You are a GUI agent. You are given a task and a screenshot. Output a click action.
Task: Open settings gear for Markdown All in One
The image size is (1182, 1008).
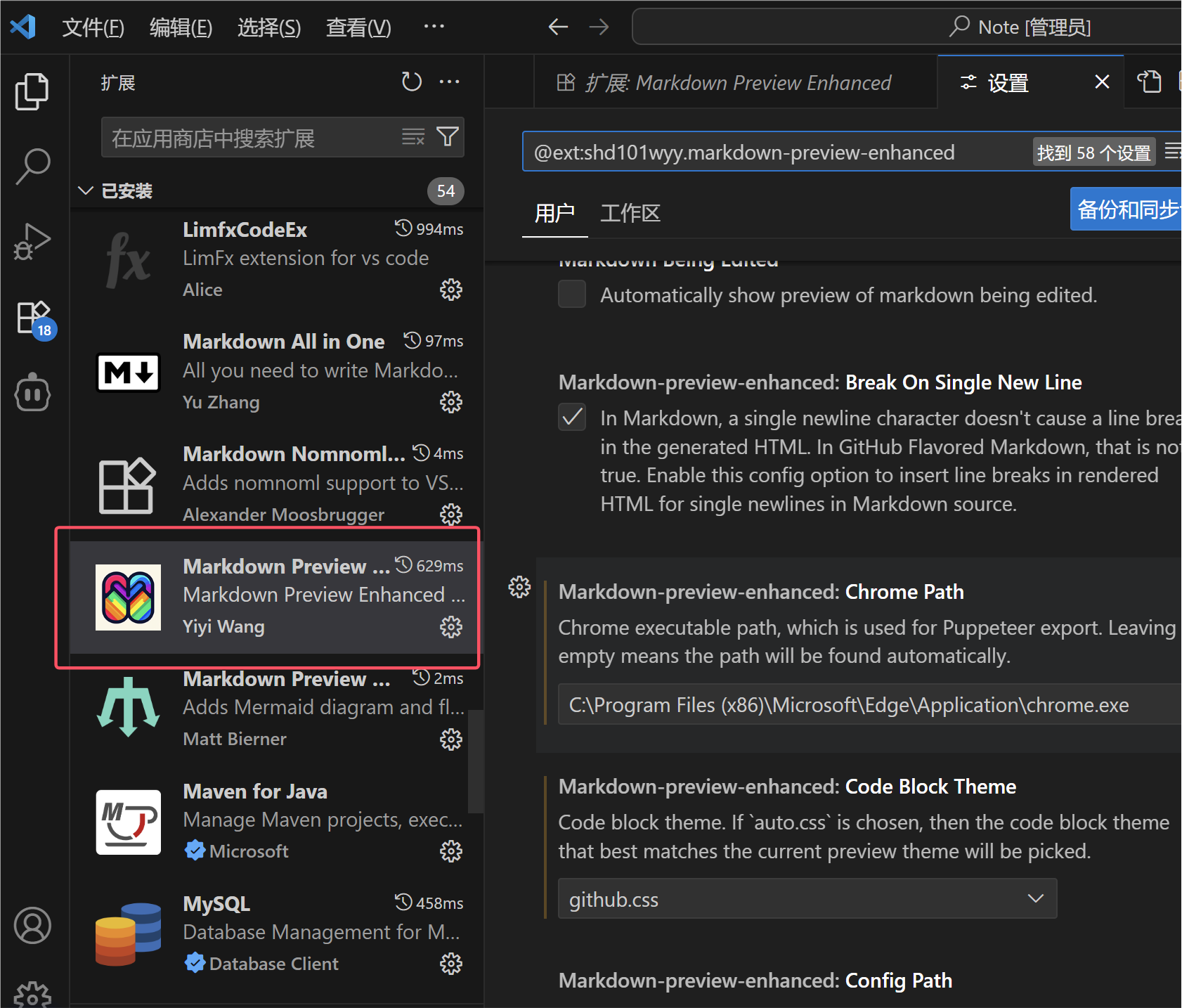(450, 401)
